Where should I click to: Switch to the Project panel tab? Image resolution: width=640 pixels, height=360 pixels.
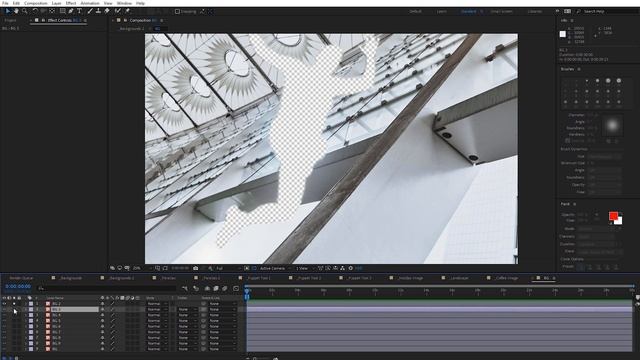click(11, 20)
